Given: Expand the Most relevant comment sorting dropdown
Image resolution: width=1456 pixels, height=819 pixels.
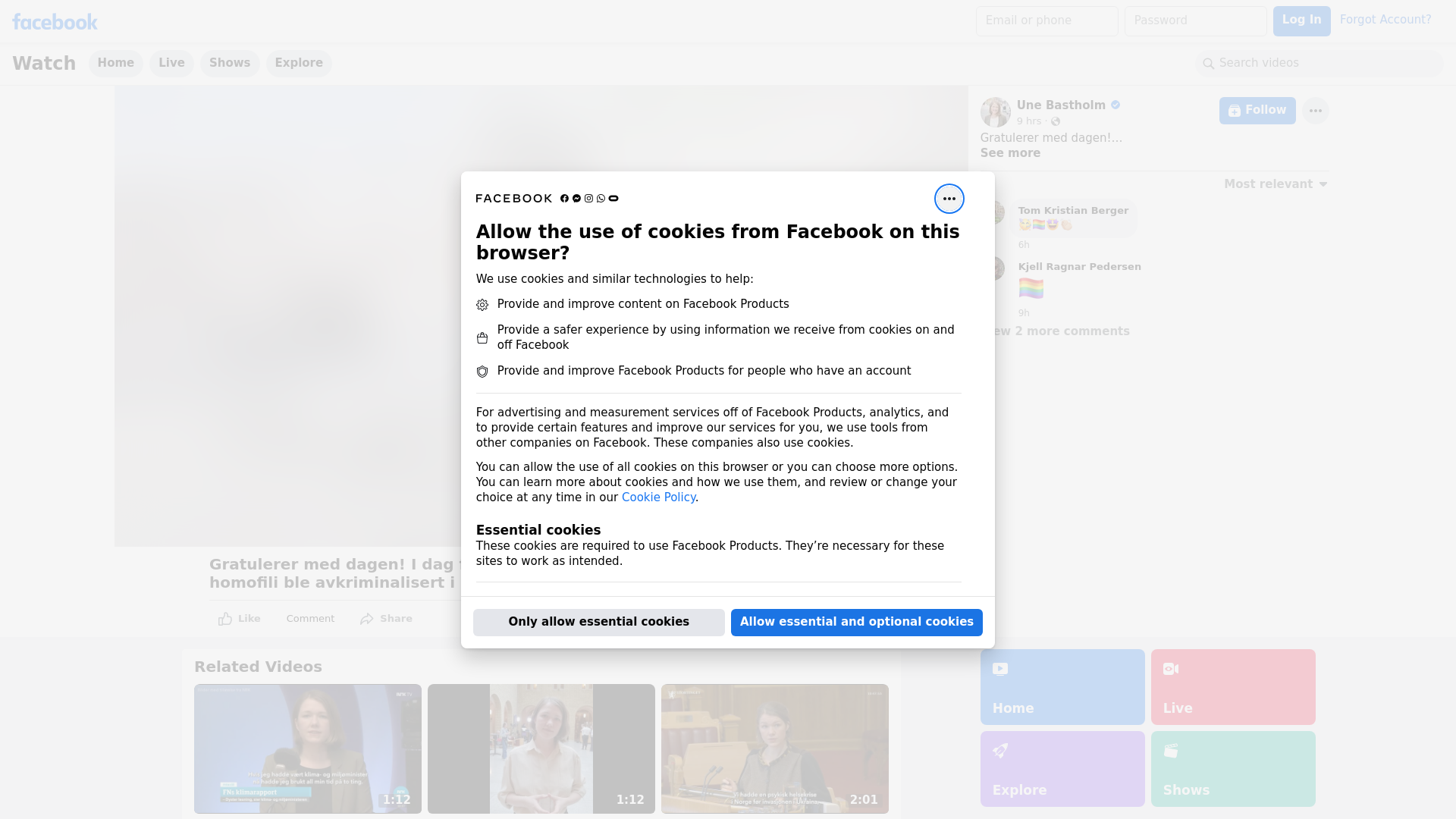Looking at the screenshot, I should click(x=1276, y=184).
